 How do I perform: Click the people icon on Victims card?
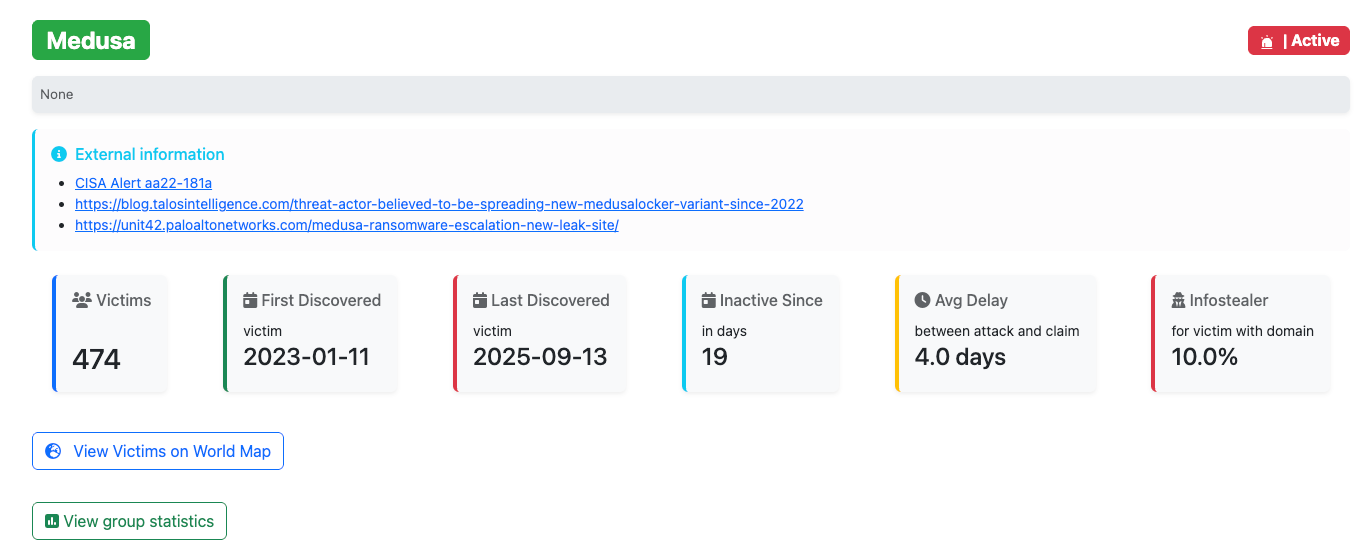tap(82, 300)
